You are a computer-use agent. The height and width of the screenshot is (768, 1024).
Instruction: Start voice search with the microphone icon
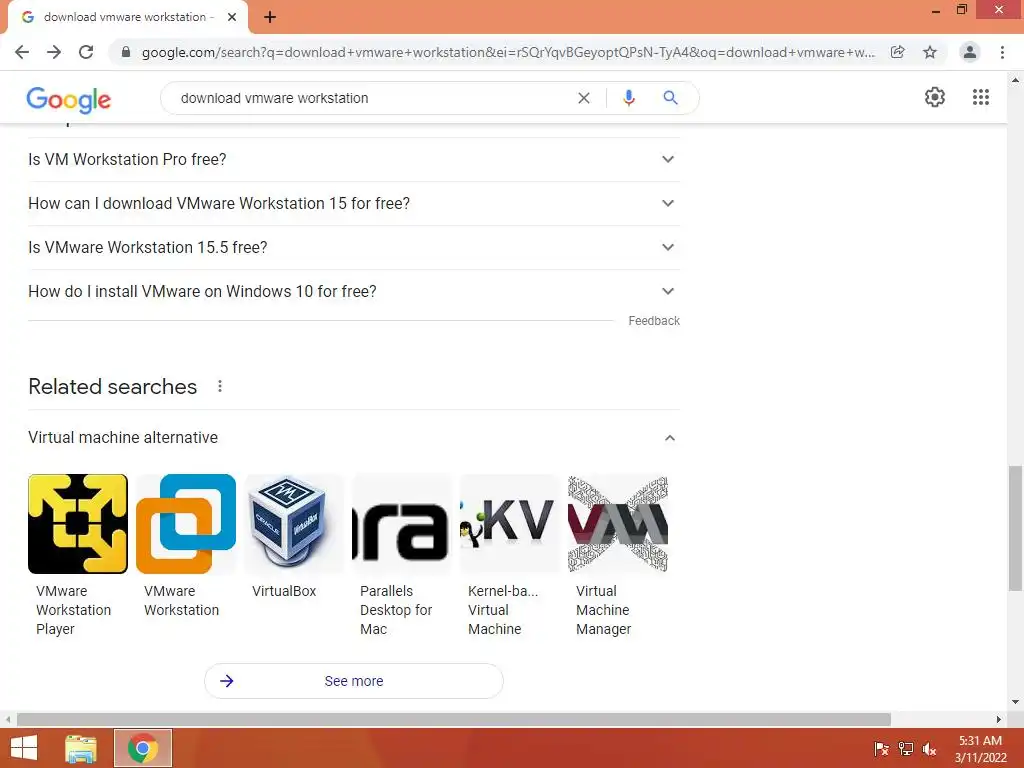pos(629,98)
